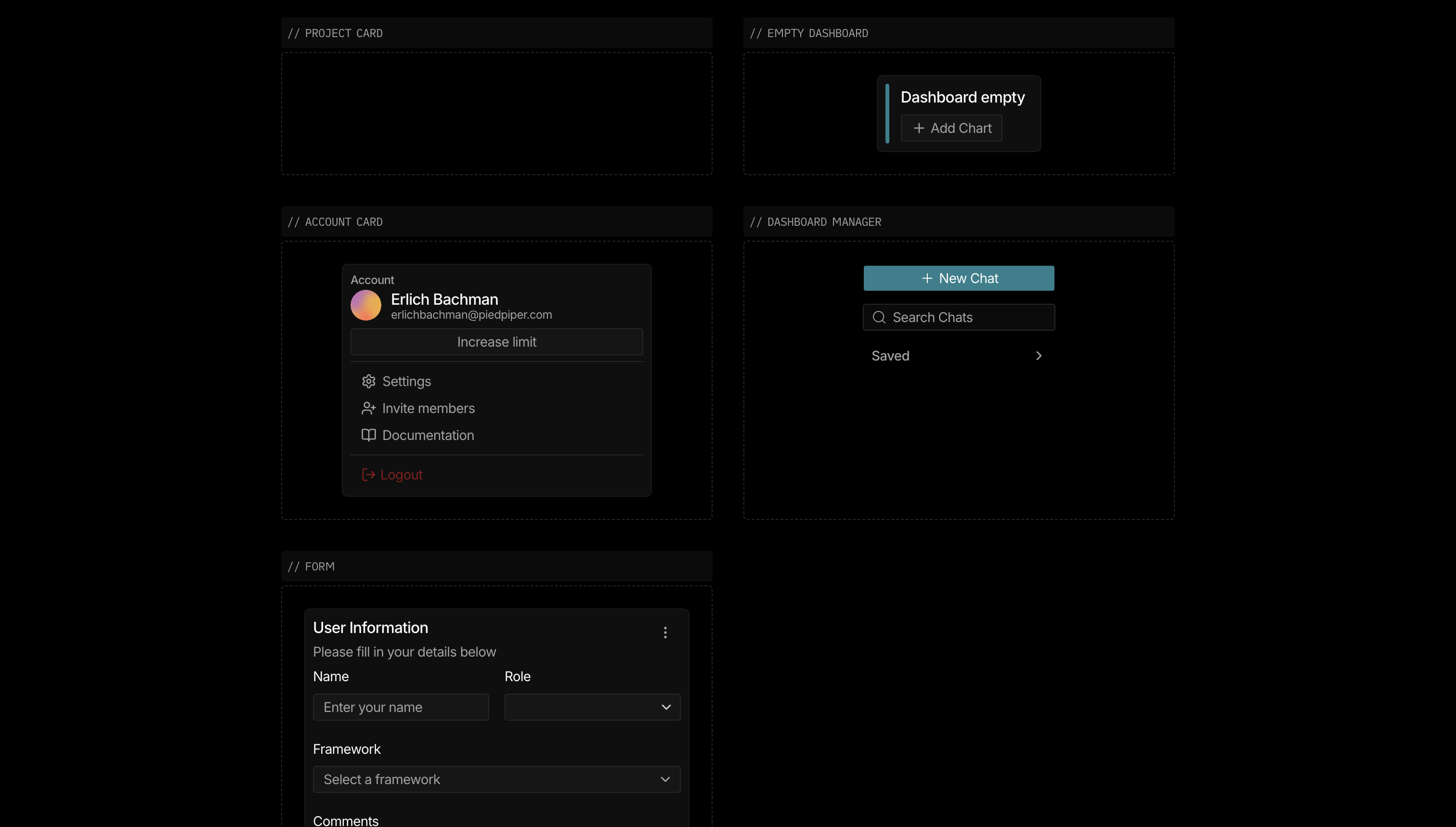Click the Framework field label
This screenshot has width=1456, height=827.
(x=347, y=749)
